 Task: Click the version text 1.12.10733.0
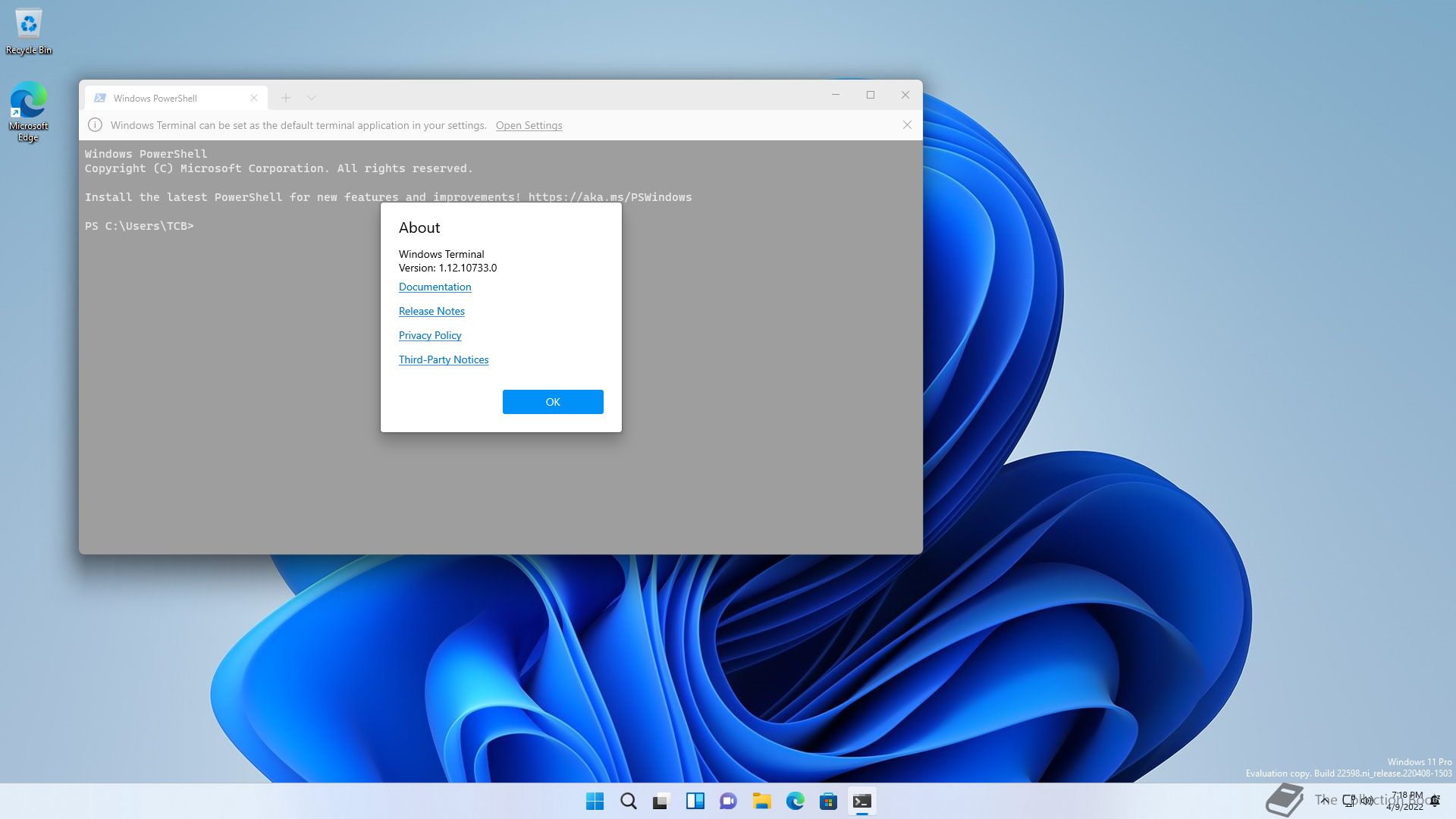coord(468,268)
